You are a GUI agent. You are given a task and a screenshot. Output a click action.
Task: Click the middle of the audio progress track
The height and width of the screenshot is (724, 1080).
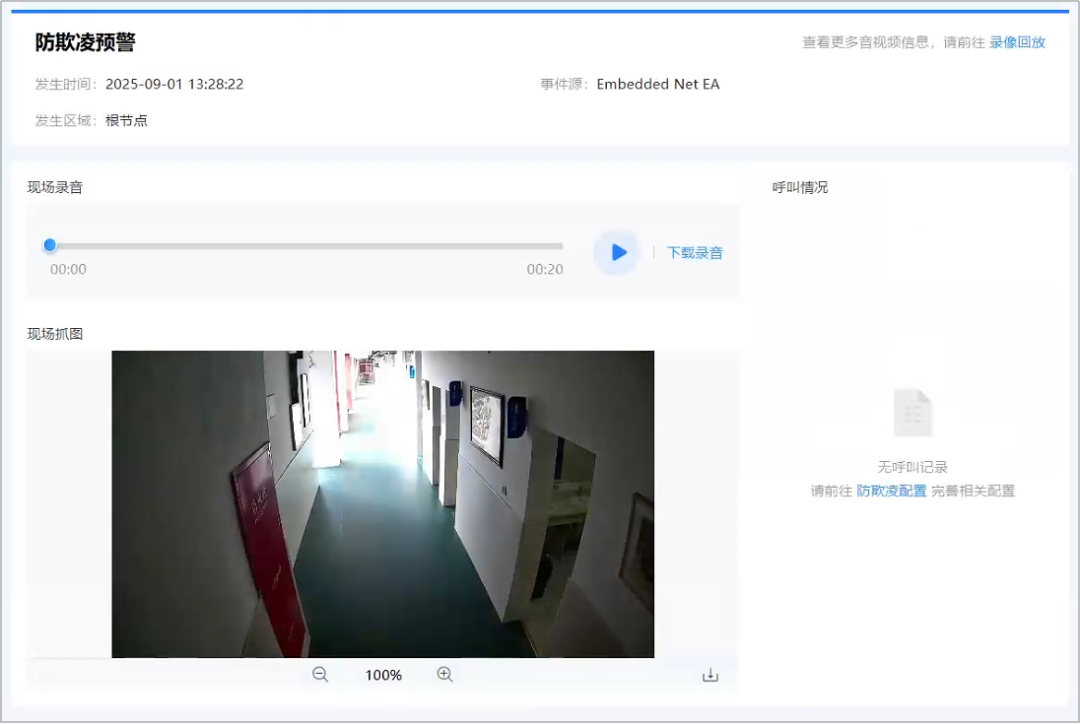pyautogui.click(x=306, y=246)
